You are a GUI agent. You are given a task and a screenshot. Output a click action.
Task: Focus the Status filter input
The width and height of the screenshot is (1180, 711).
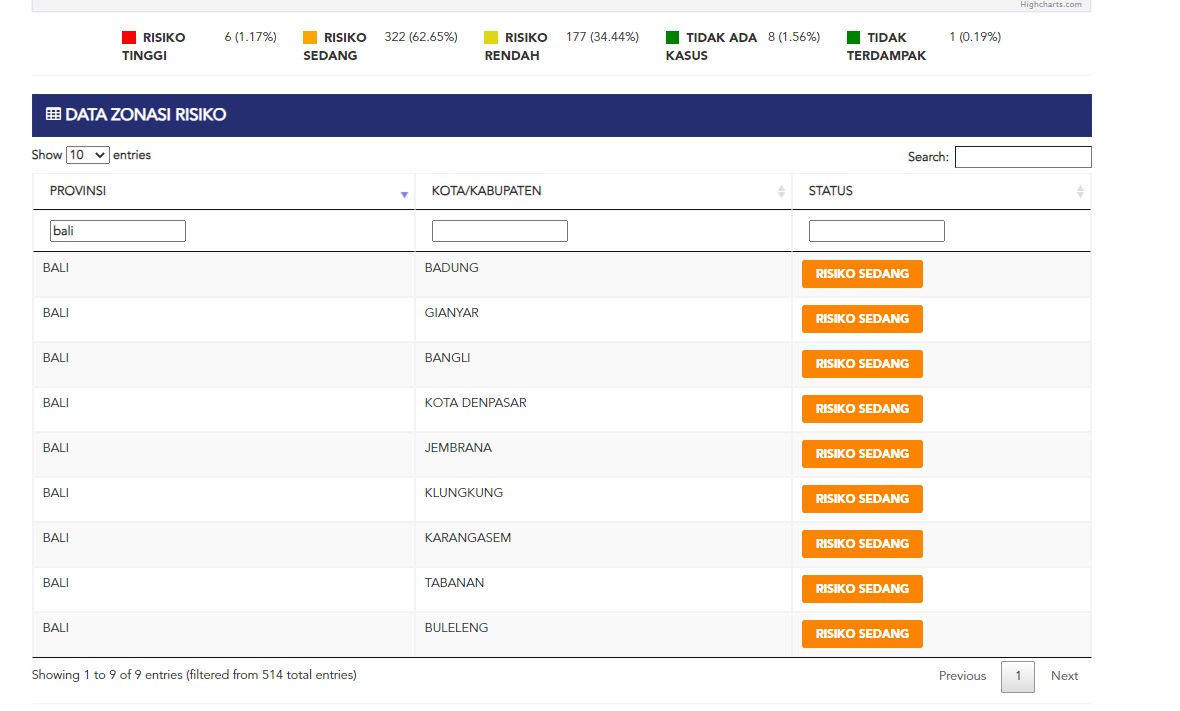876,231
